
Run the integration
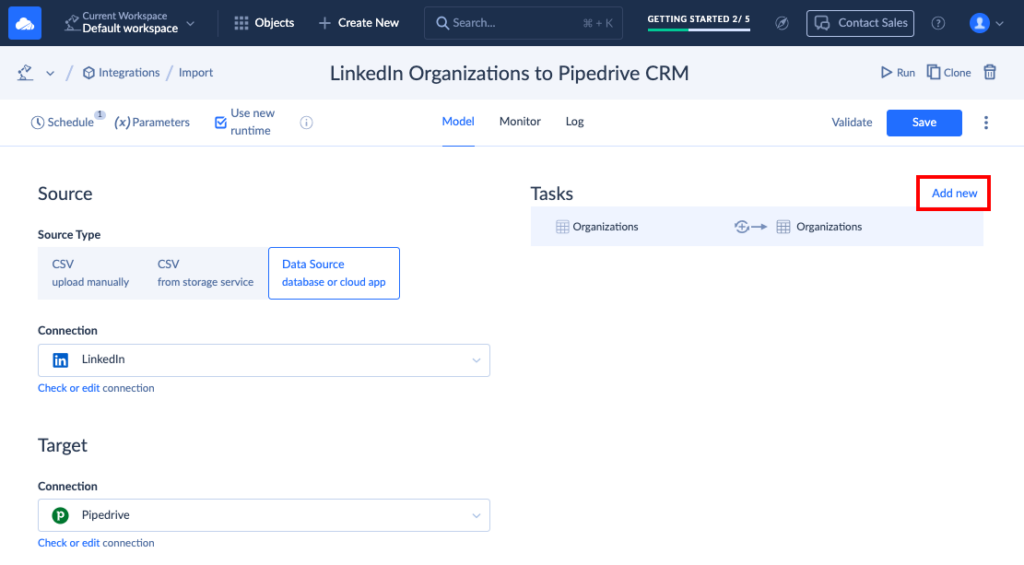897,73
